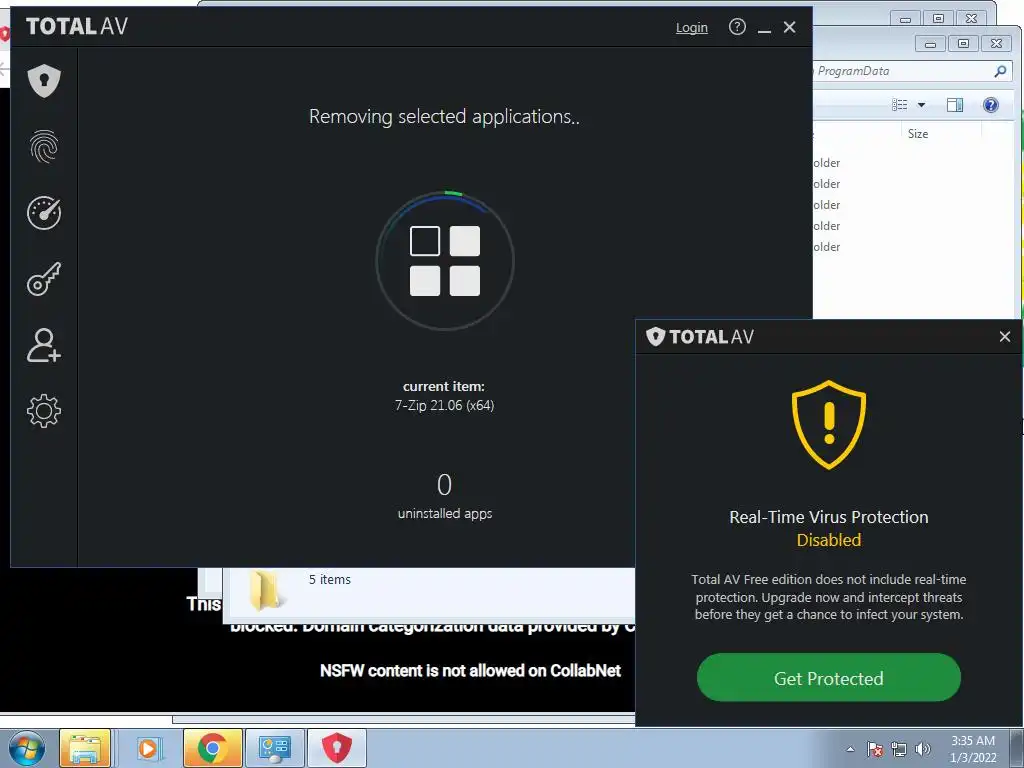Viewport: 1024px width, 768px height.
Task: Open Windows Explorer from taskbar
Action: click(x=85, y=748)
